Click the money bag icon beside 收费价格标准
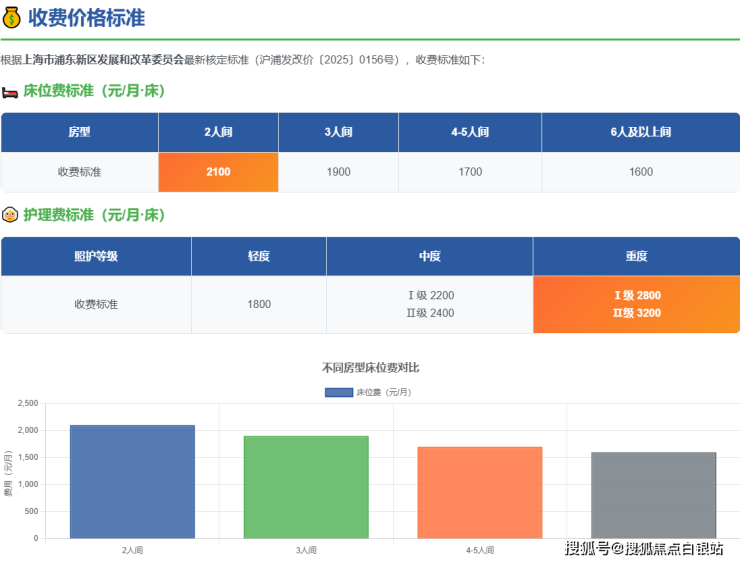This screenshot has height=564, width=740. (11, 17)
